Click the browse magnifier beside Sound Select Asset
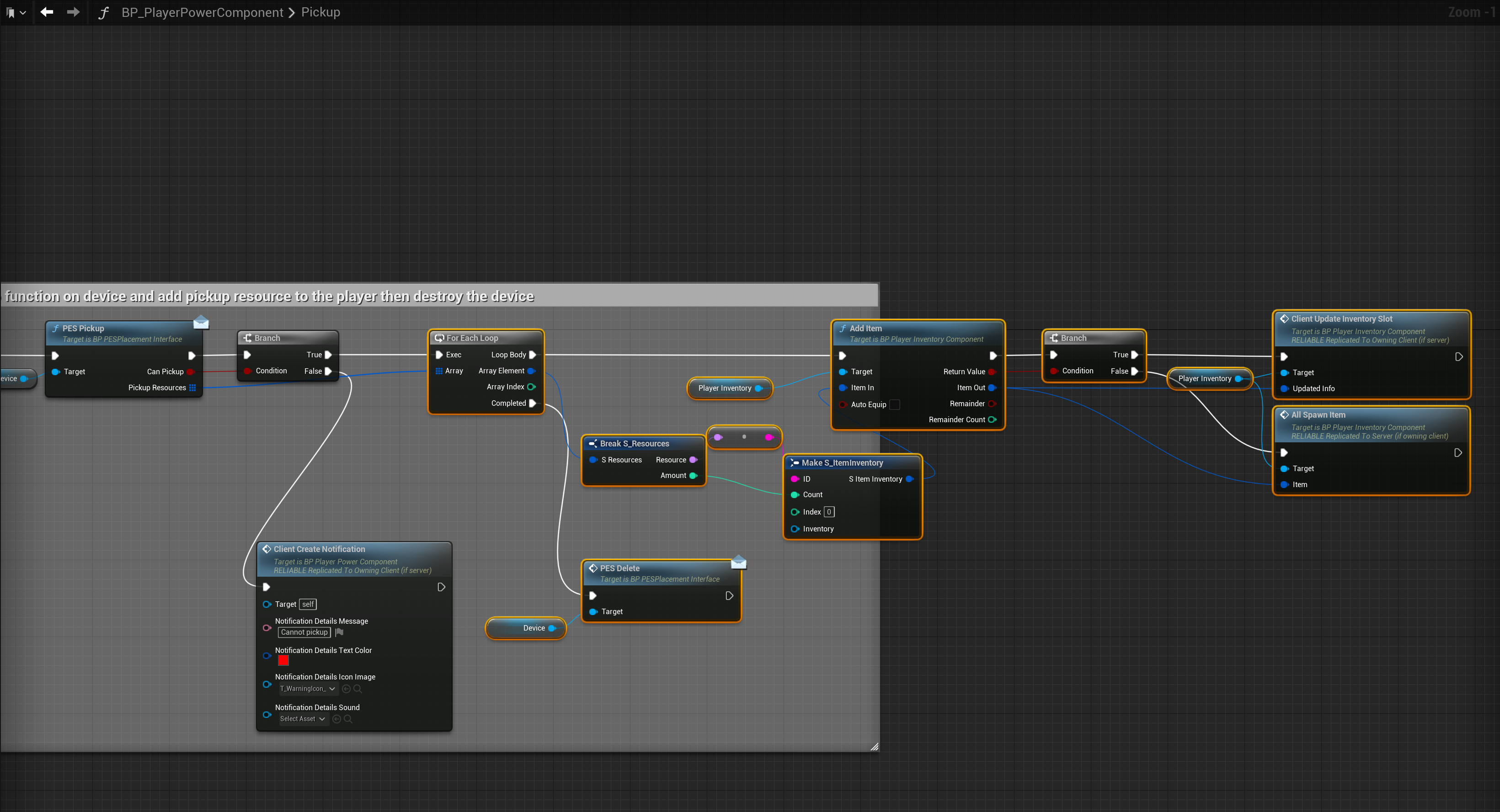 [x=348, y=719]
